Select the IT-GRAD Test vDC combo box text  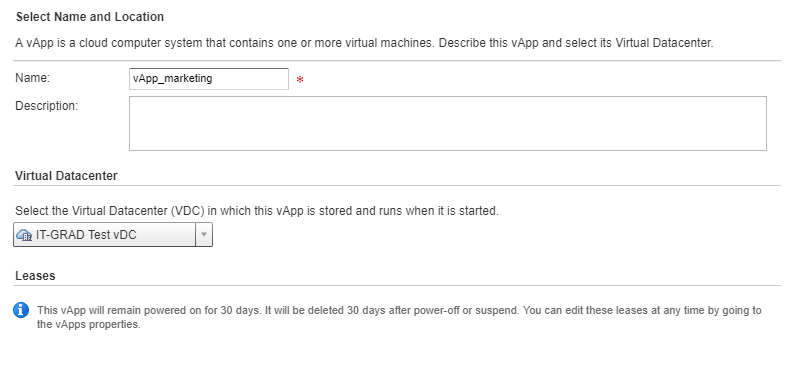[86, 235]
